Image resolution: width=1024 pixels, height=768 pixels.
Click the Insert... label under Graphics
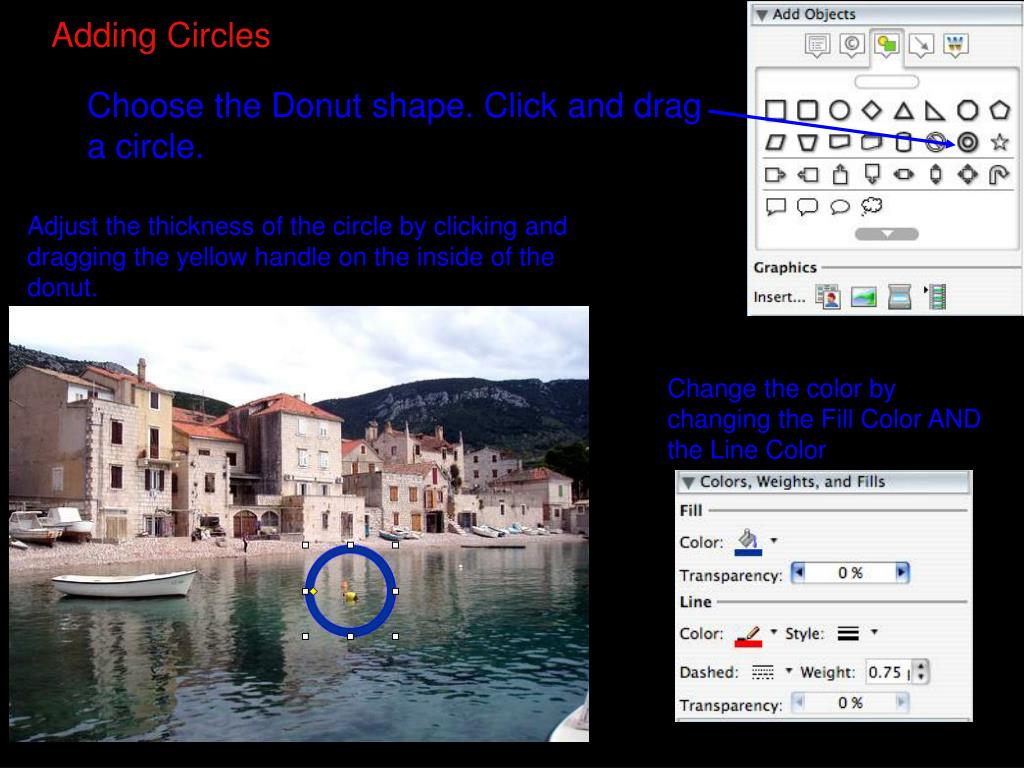(x=779, y=297)
